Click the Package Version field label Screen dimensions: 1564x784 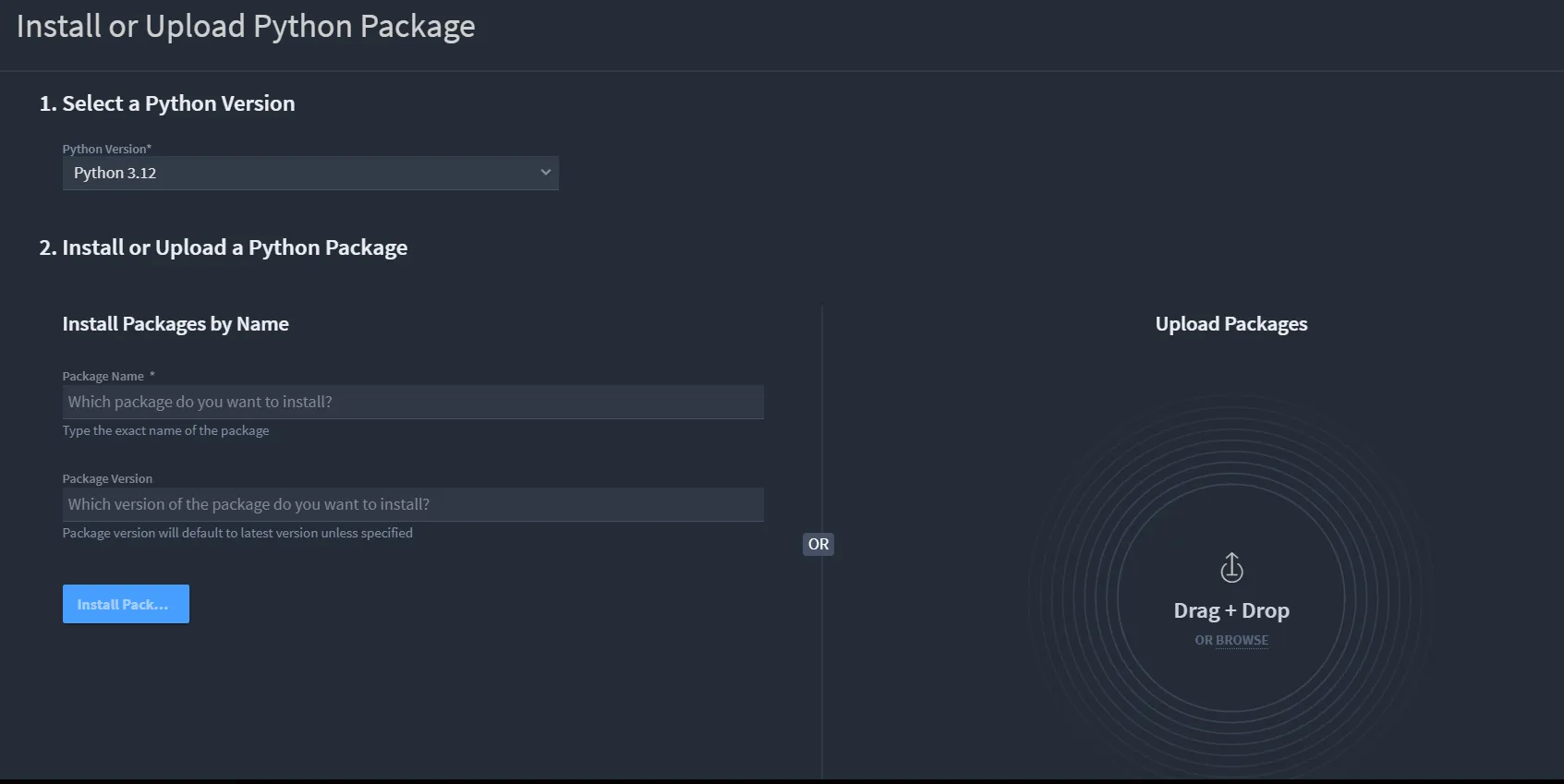pos(107,478)
